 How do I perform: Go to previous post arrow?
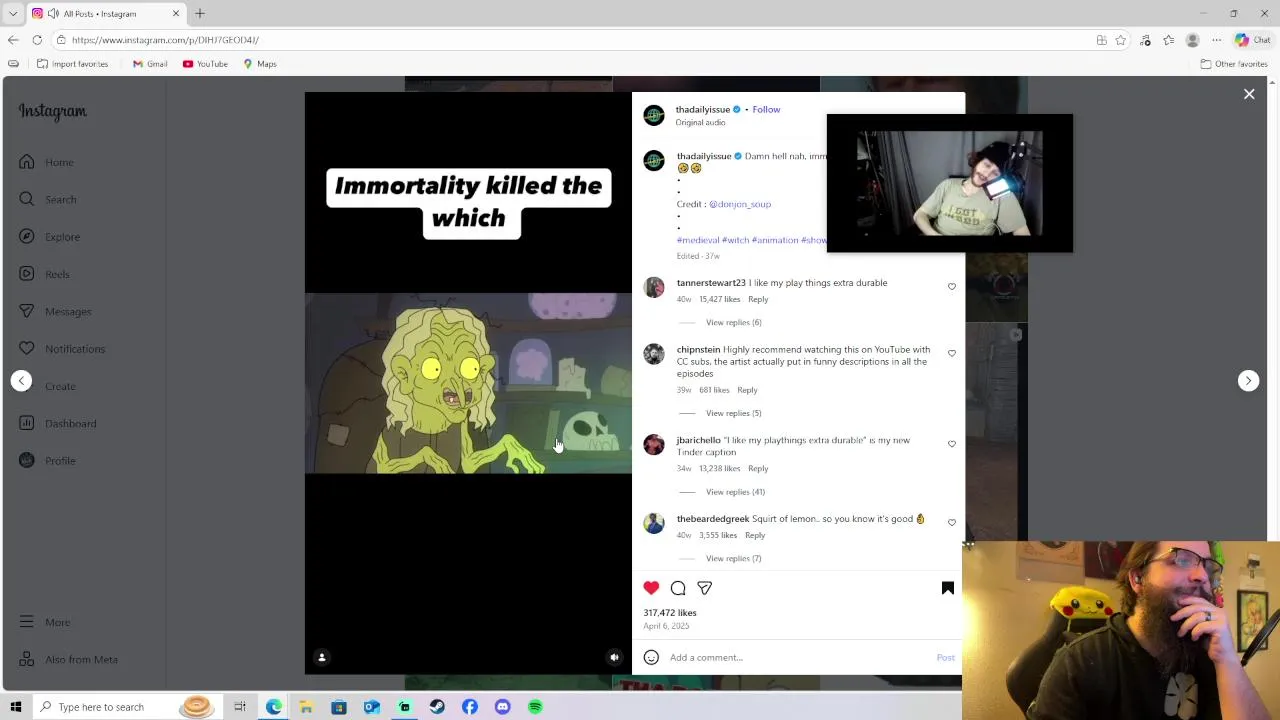coord(21,381)
